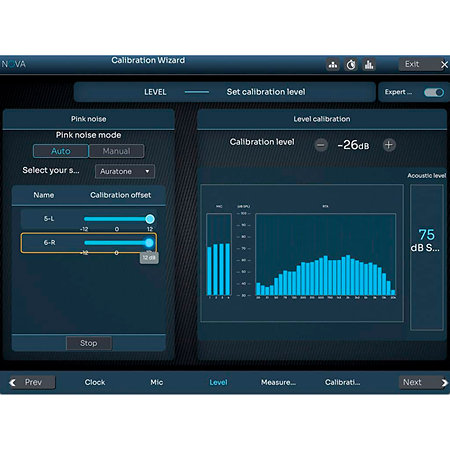Open the bar chart analyzer icon
This screenshot has height=450, width=450.
coord(369,65)
